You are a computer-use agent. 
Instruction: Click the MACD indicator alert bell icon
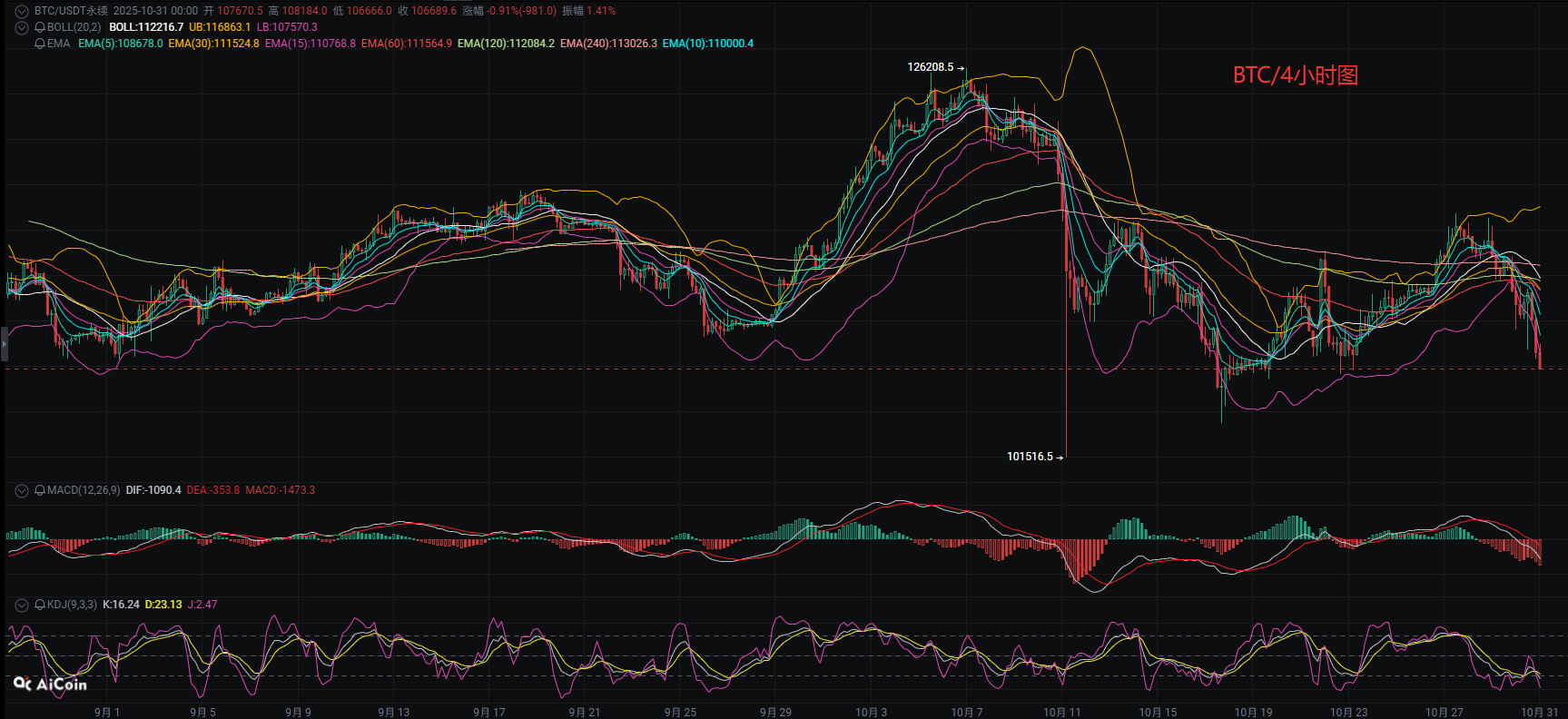coord(40,490)
